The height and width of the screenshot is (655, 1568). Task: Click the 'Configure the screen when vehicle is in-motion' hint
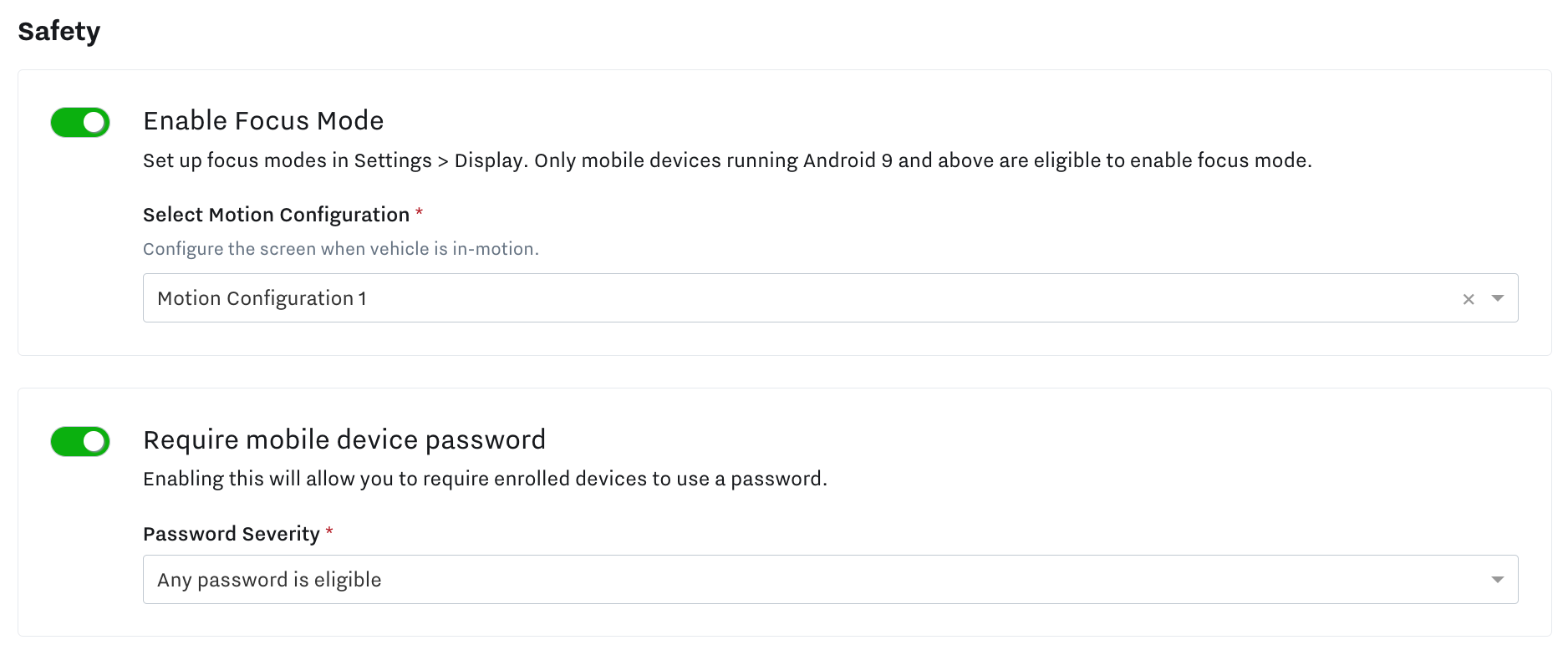[x=341, y=249]
